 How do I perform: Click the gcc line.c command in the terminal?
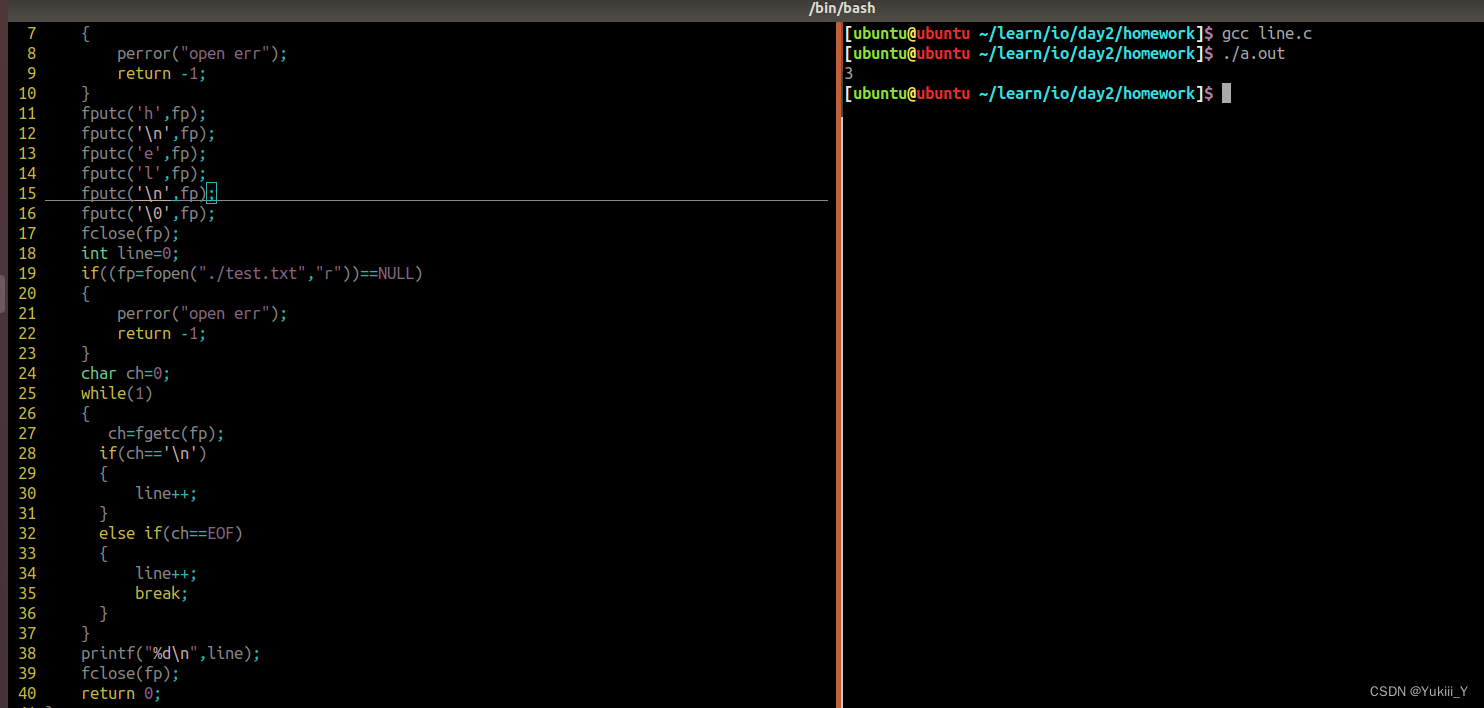(x=1266, y=33)
